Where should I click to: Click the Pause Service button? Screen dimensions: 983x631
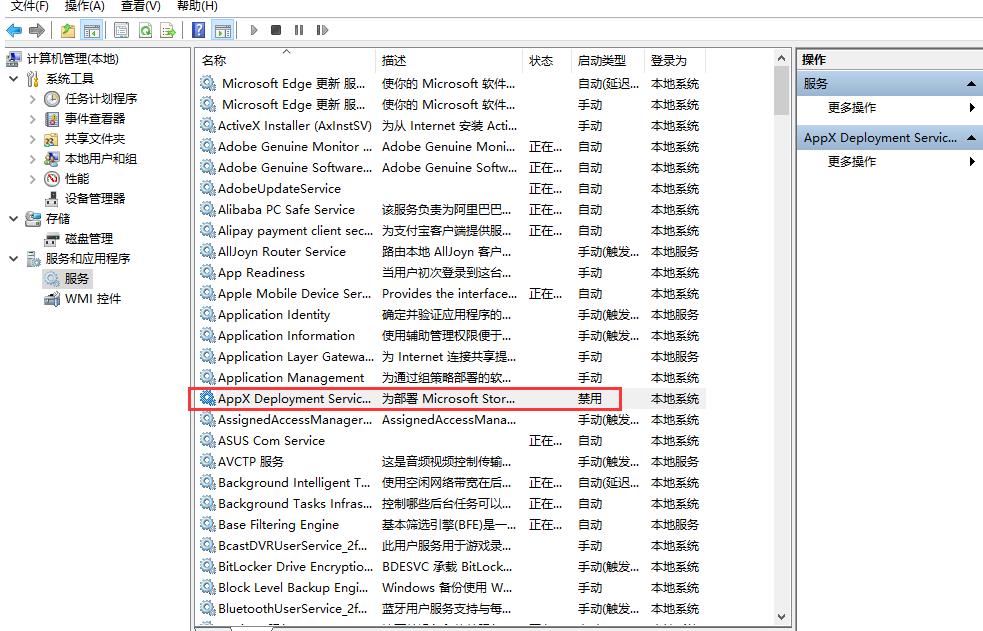[299, 30]
